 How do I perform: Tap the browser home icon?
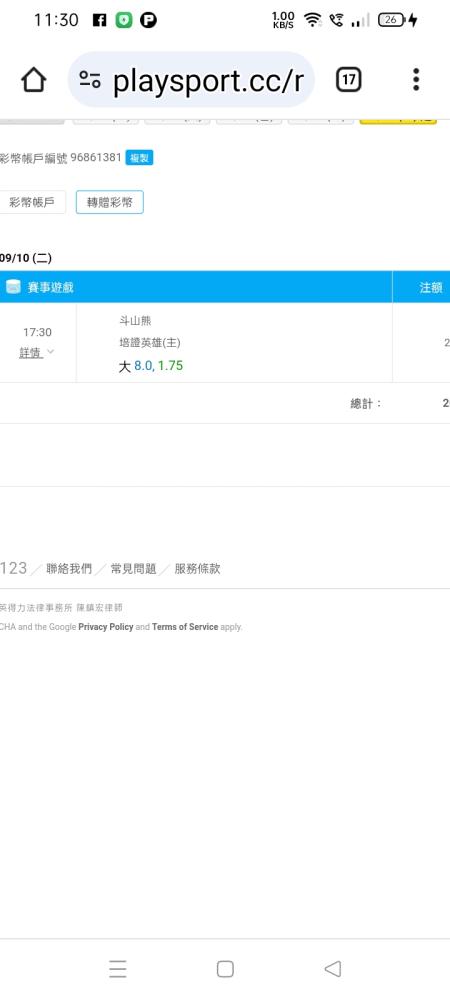click(34, 80)
